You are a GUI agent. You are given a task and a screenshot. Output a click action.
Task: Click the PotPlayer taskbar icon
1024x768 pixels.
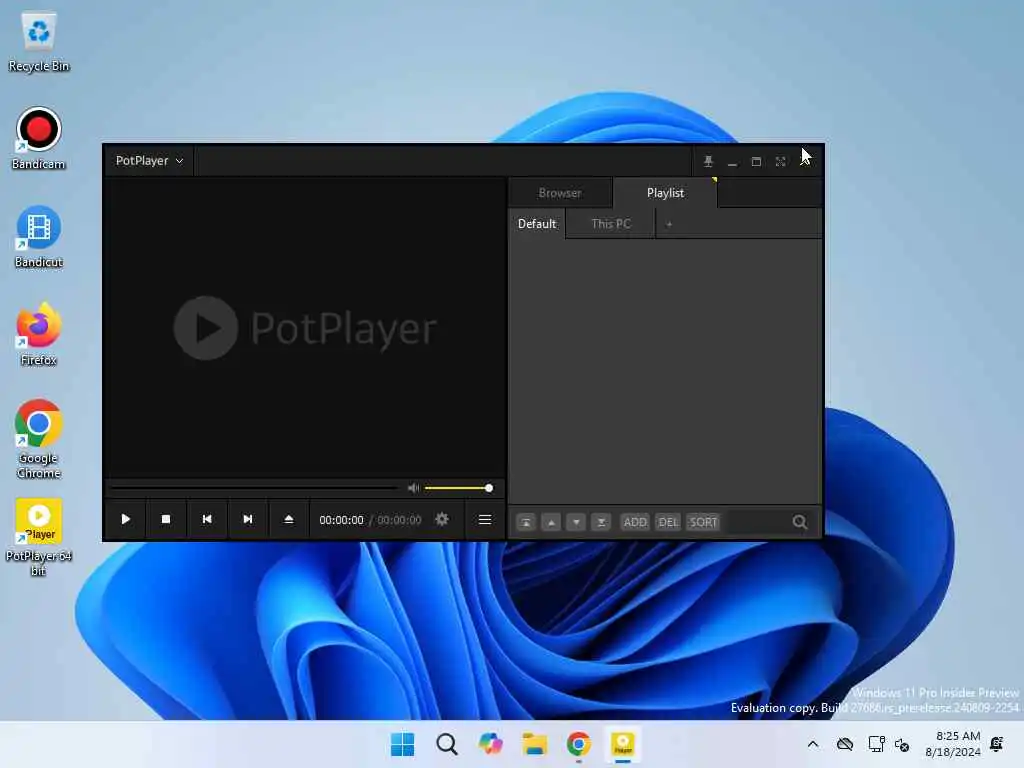pos(622,744)
